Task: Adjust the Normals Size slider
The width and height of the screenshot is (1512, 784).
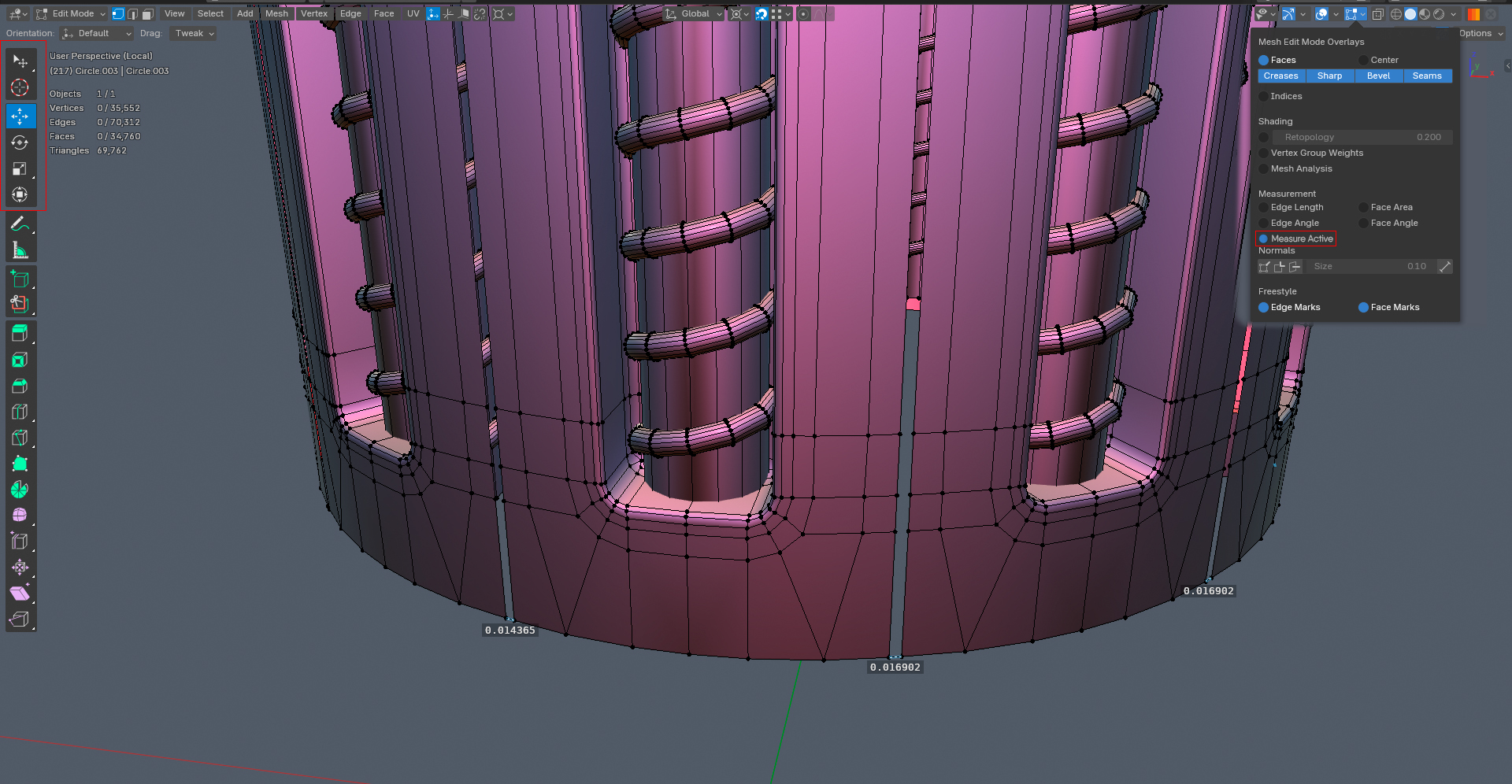Action: [1369, 266]
